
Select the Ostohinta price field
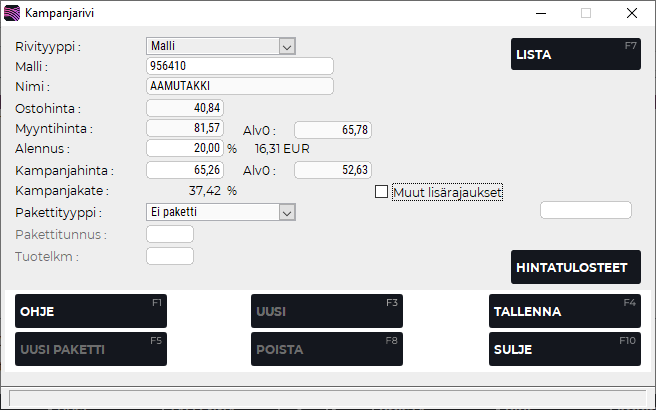click(x=185, y=108)
